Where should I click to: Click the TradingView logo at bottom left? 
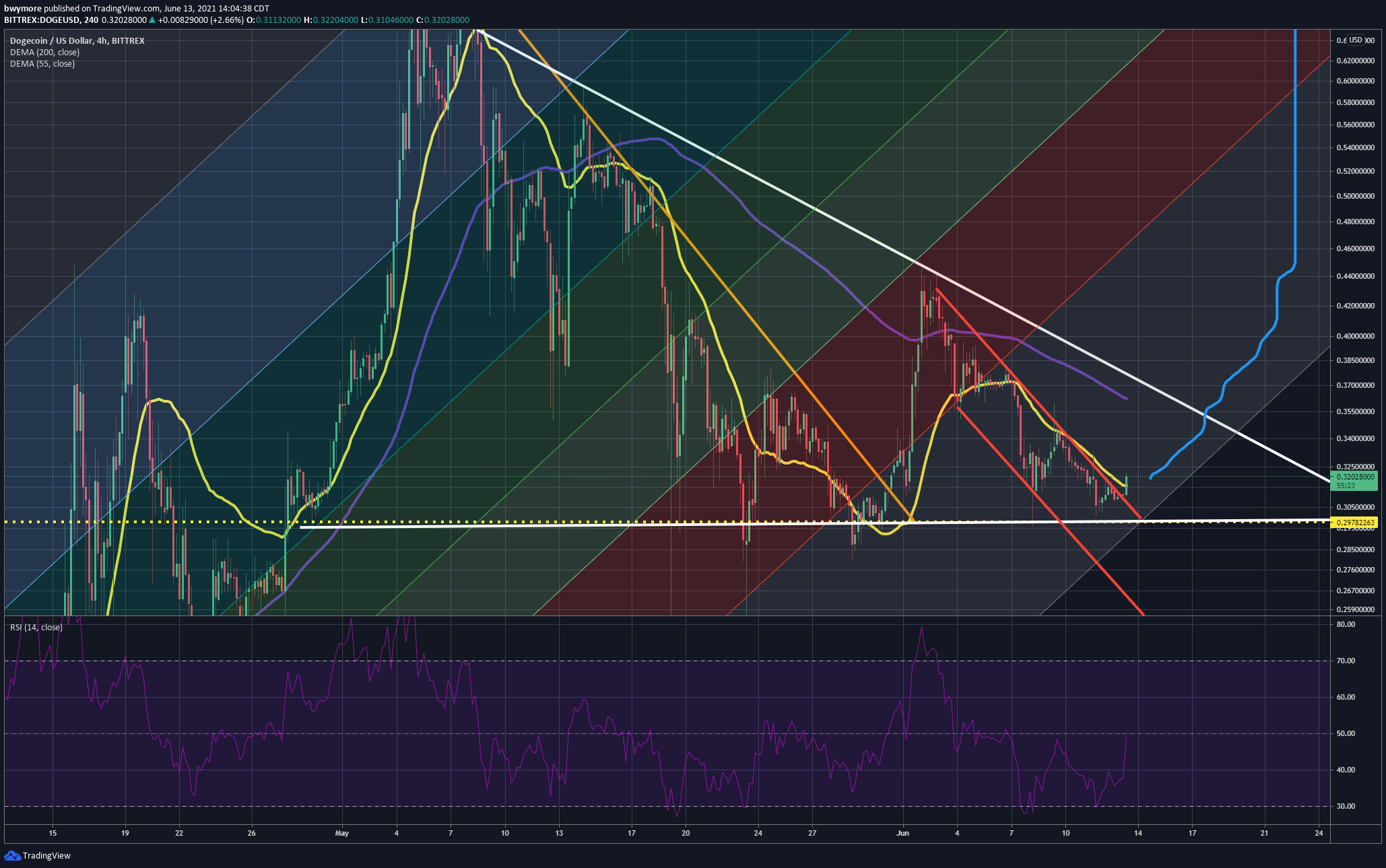[38, 855]
